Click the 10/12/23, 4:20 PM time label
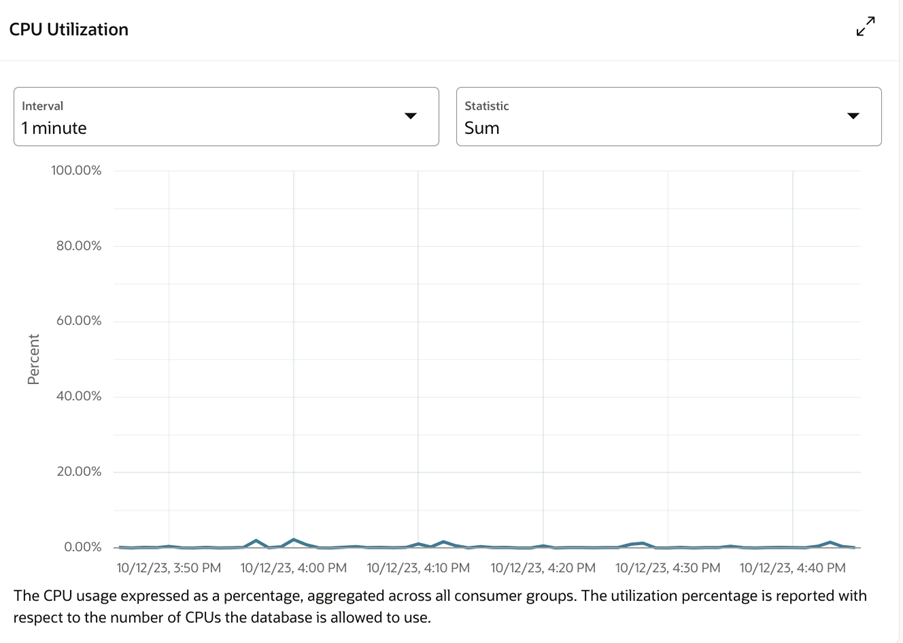Image resolution: width=903 pixels, height=643 pixels. coord(543,568)
